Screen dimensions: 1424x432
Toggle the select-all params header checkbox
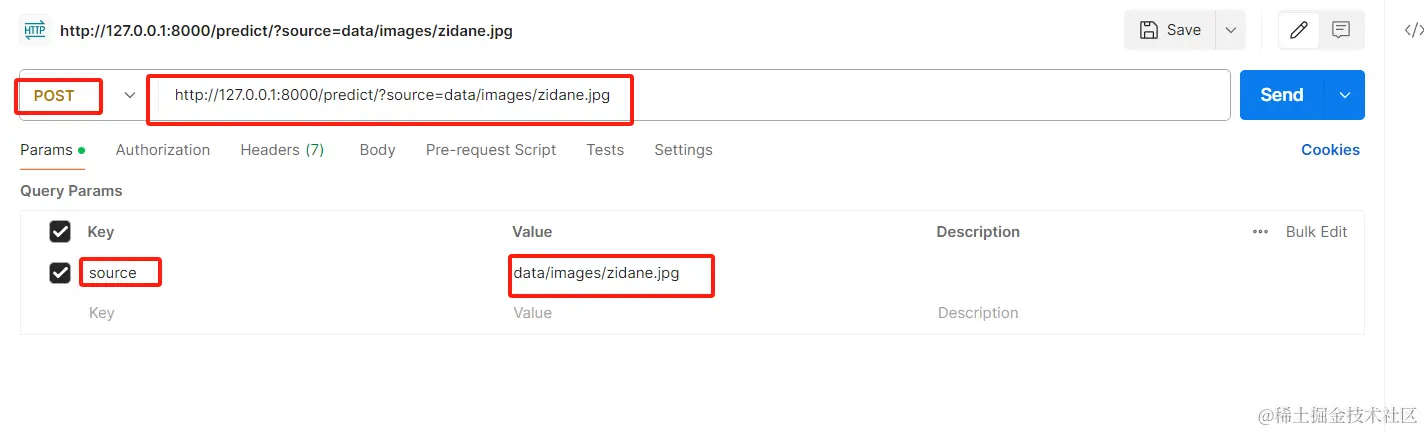pyautogui.click(x=60, y=232)
